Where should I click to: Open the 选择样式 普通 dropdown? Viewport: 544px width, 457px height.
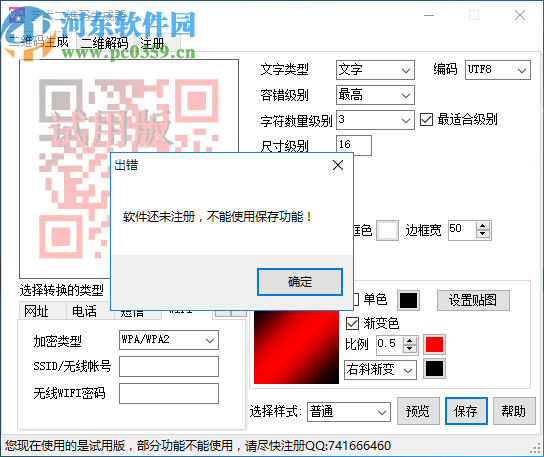(x=349, y=412)
